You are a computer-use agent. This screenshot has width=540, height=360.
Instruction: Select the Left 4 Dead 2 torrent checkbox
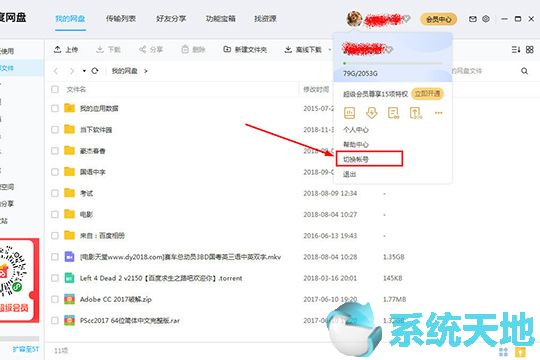pos(55,278)
